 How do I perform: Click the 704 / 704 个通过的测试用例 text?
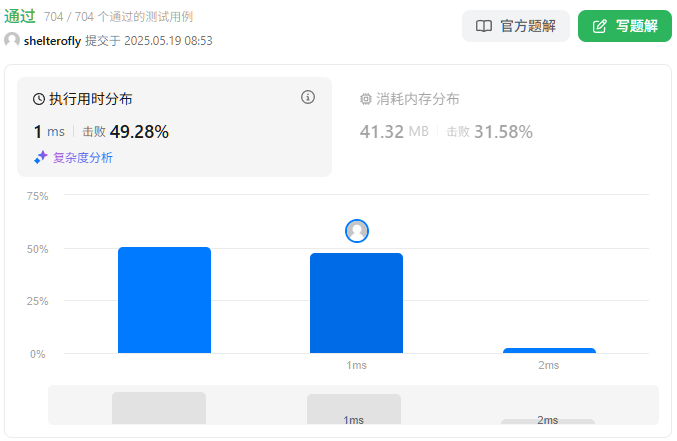point(118,17)
